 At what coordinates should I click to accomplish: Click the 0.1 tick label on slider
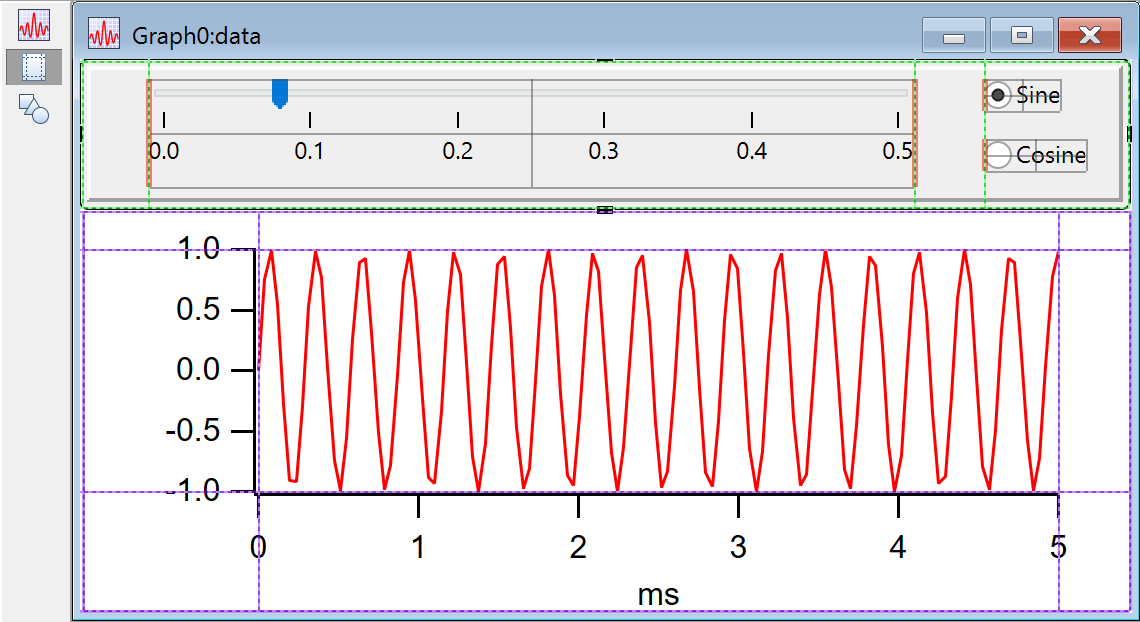[x=309, y=151]
